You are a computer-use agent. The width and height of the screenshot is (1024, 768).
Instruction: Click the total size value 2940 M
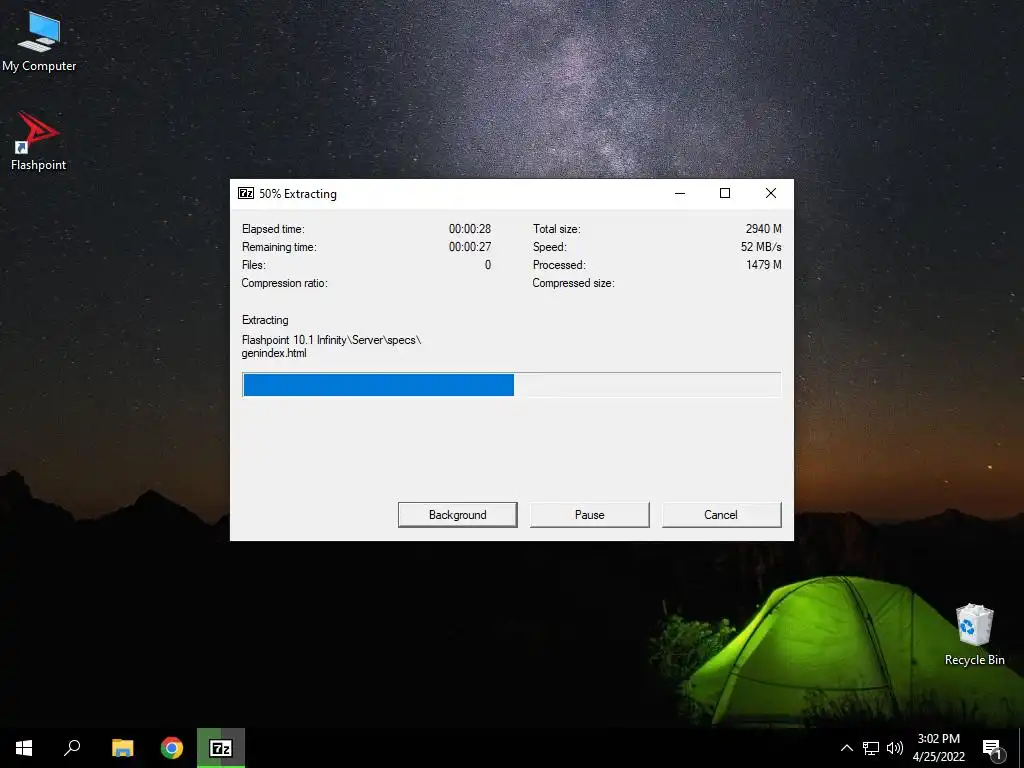click(x=763, y=229)
